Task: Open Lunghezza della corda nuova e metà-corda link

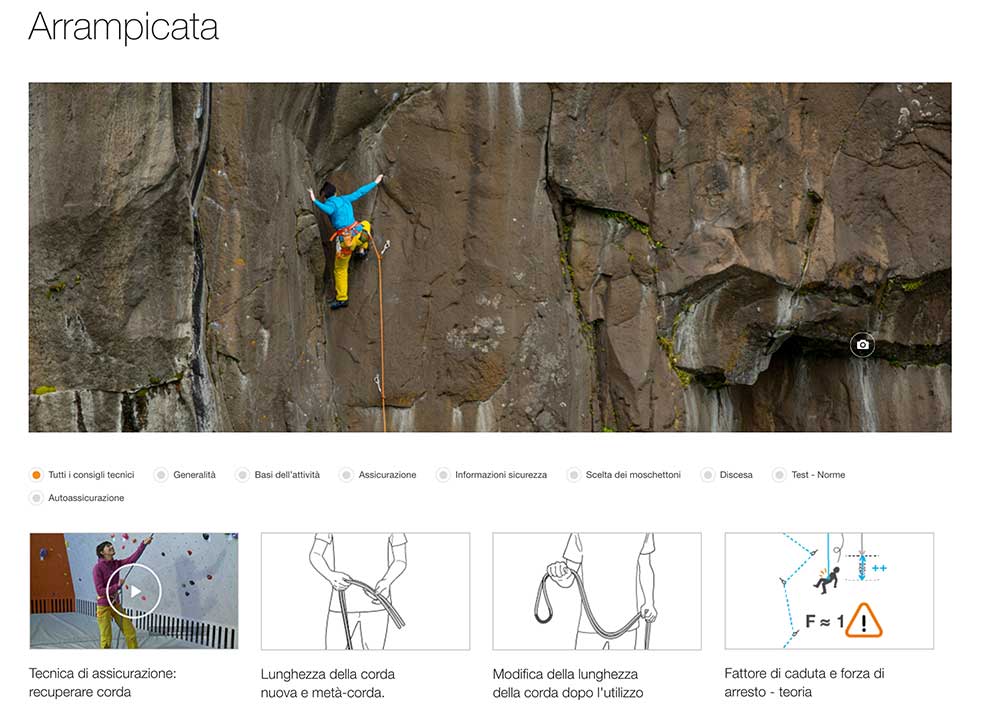Action: coord(328,683)
